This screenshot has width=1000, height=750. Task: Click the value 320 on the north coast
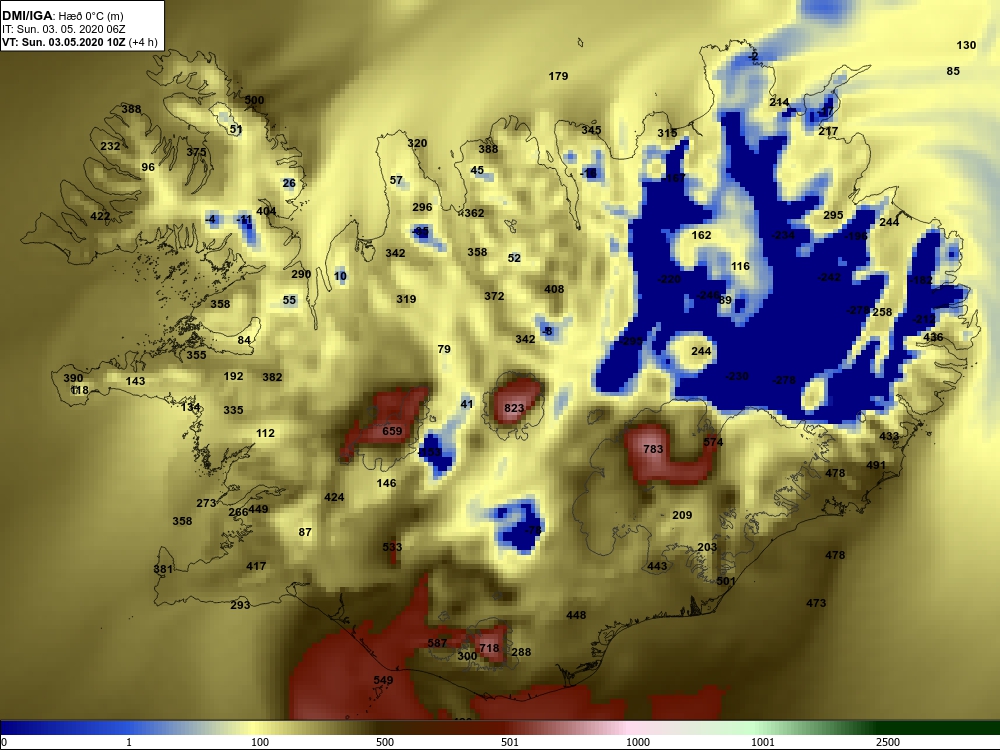(x=417, y=143)
